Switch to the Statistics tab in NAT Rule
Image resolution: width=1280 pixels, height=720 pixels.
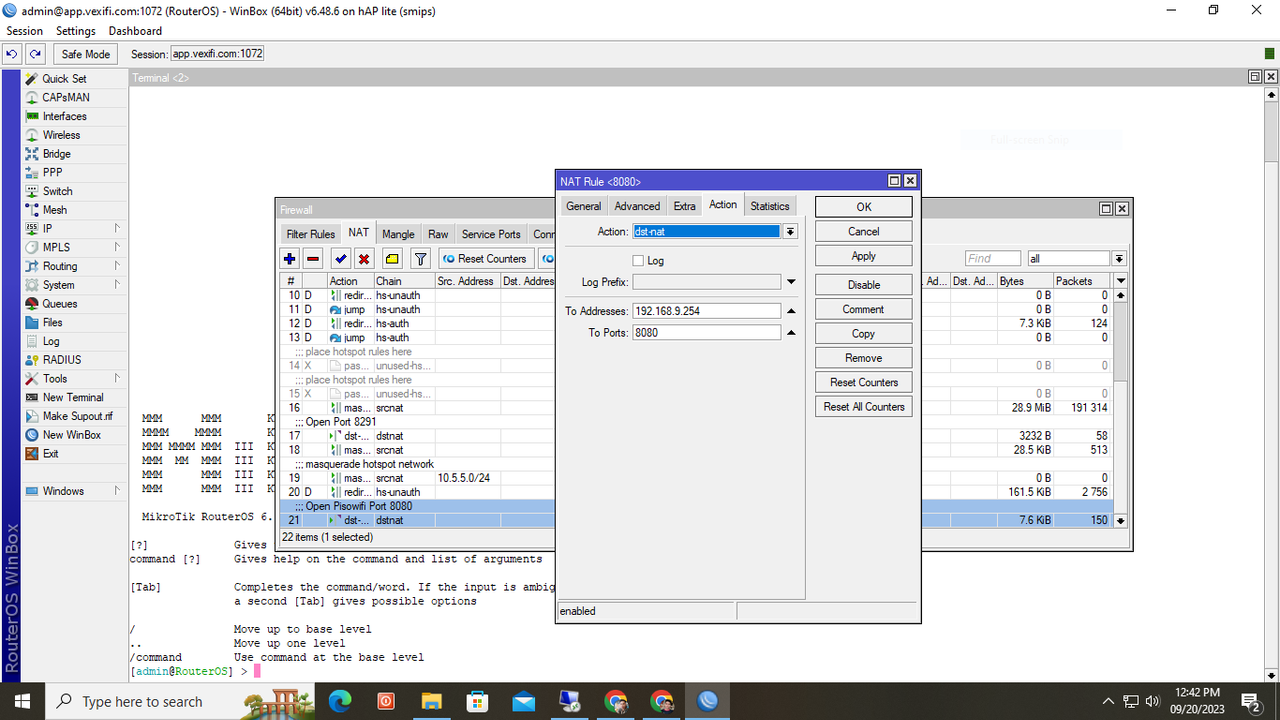click(769, 206)
